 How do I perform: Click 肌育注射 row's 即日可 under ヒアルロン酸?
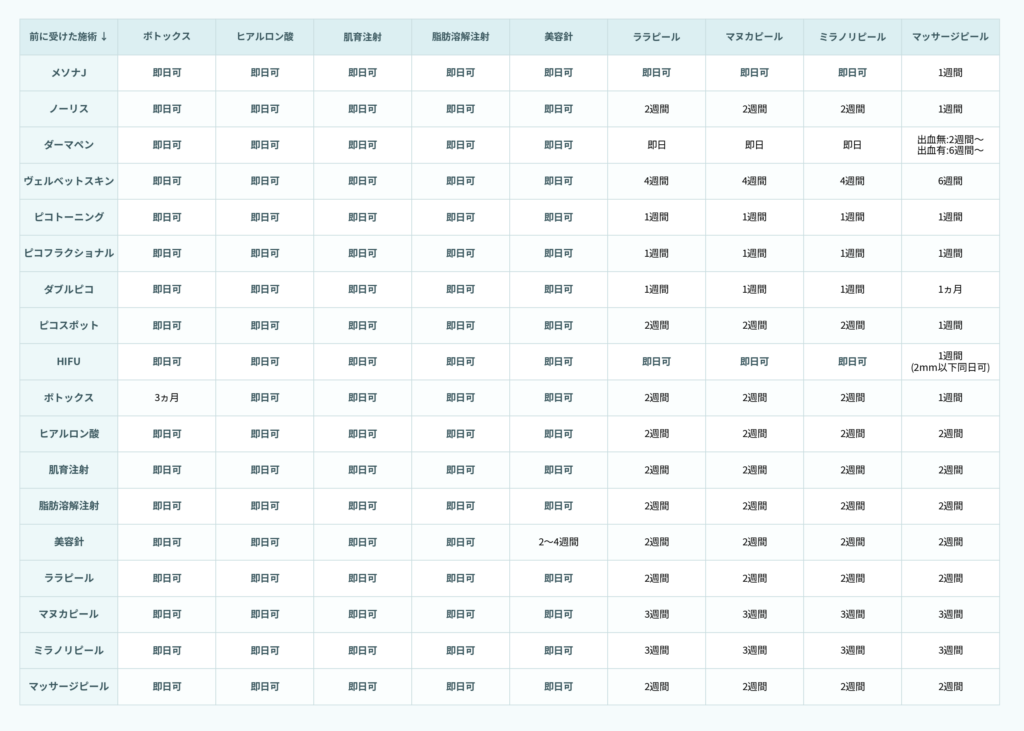click(264, 470)
